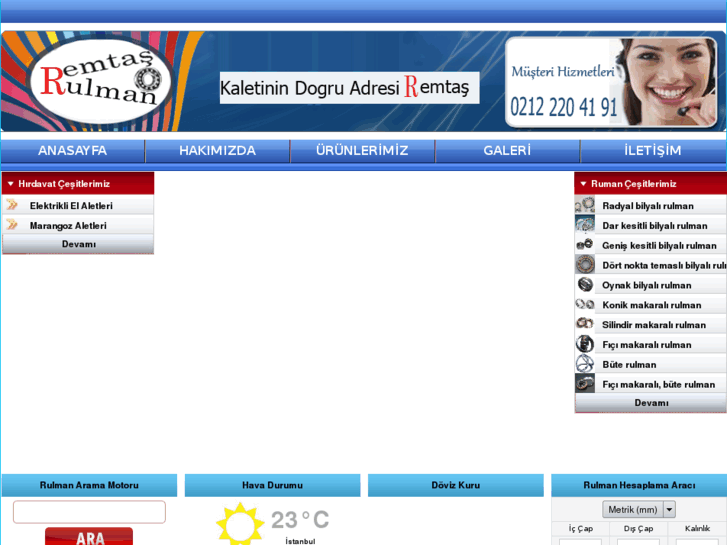Click the Hırdavat Çeşitlerimiz panel title
Screen dimensions: 727x545
coord(64,184)
